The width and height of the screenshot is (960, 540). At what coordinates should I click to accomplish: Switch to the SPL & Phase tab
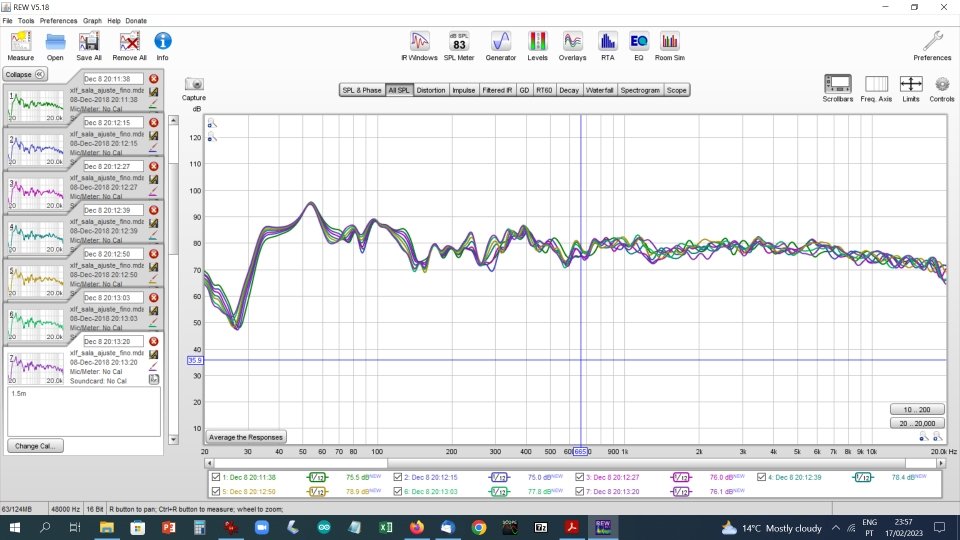pos(362,90)
